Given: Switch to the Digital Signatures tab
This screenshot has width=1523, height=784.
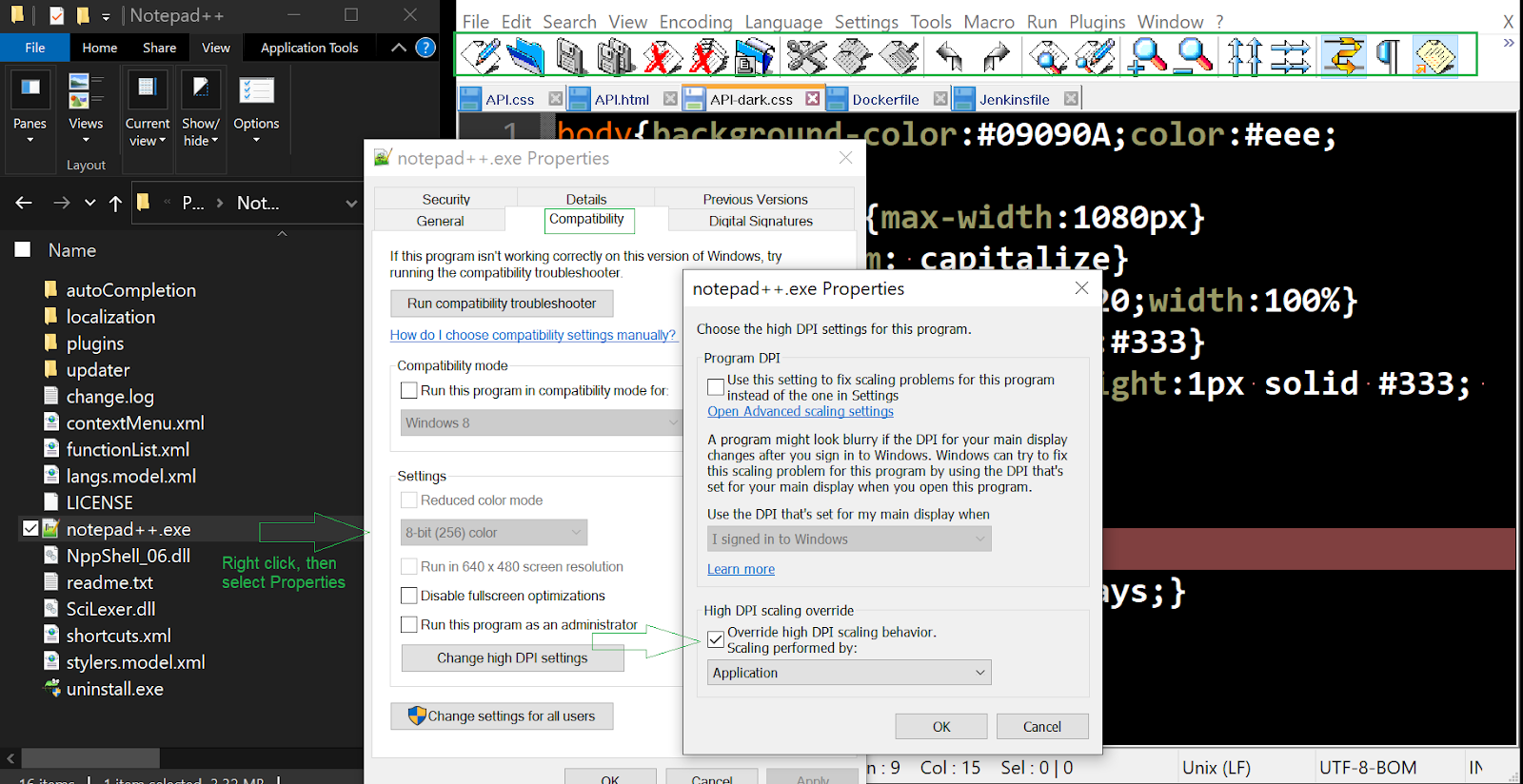Looking at the screenshot, I should pos(761,221).
